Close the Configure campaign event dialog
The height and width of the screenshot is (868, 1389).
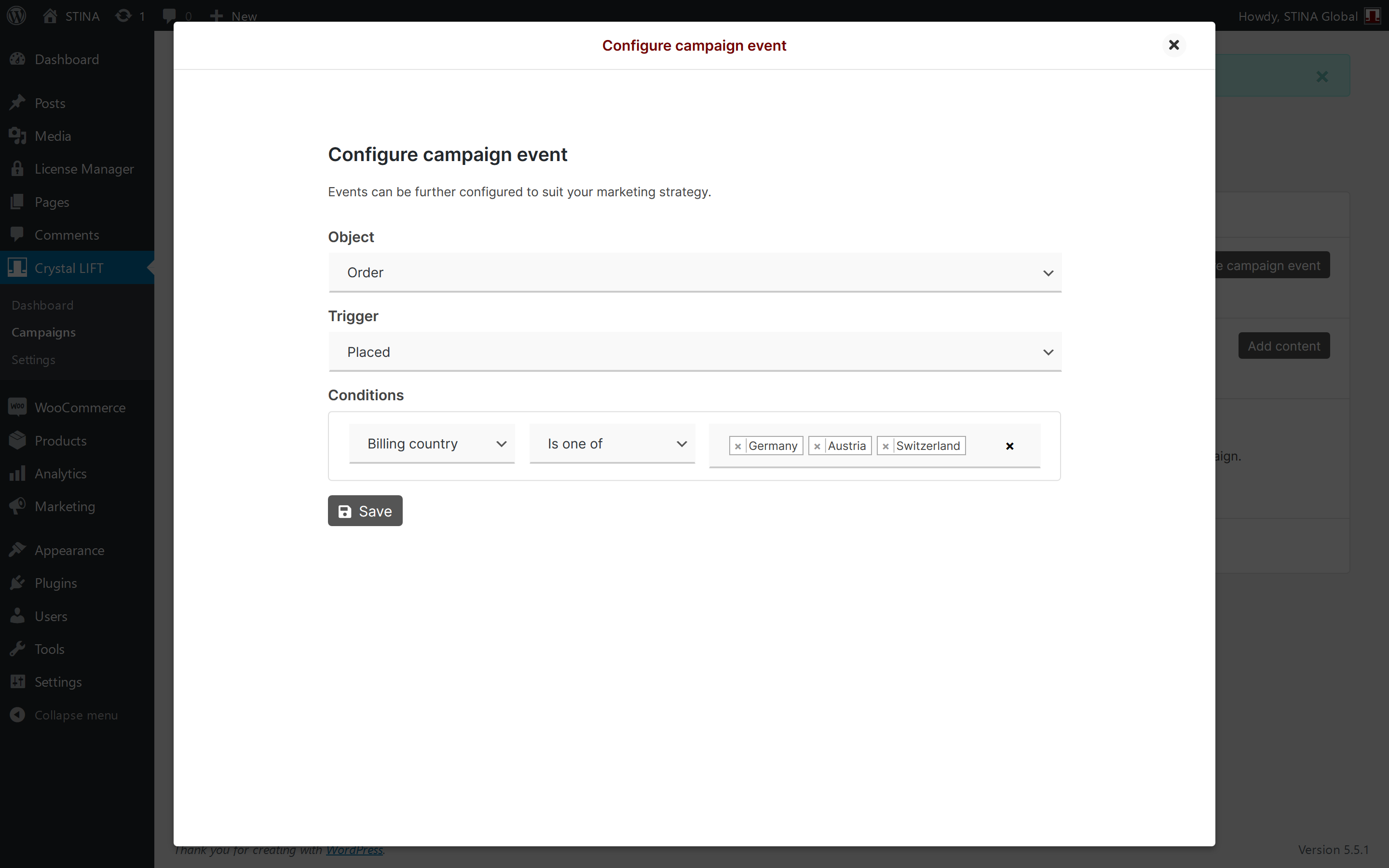point(1173,45)
